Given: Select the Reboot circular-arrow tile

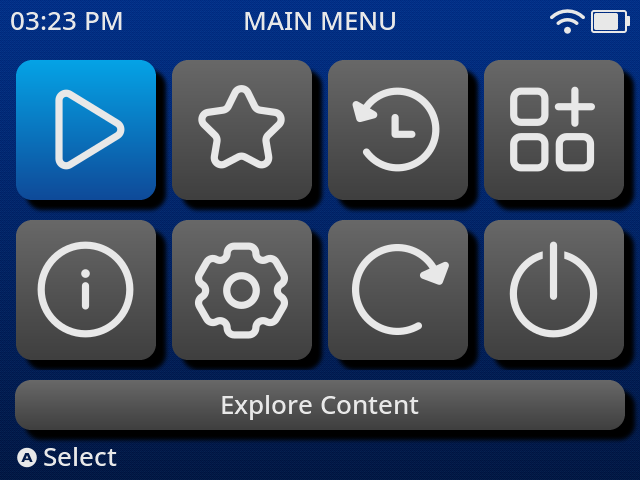Looking at the screenshot, I should (x=398, y=290).
